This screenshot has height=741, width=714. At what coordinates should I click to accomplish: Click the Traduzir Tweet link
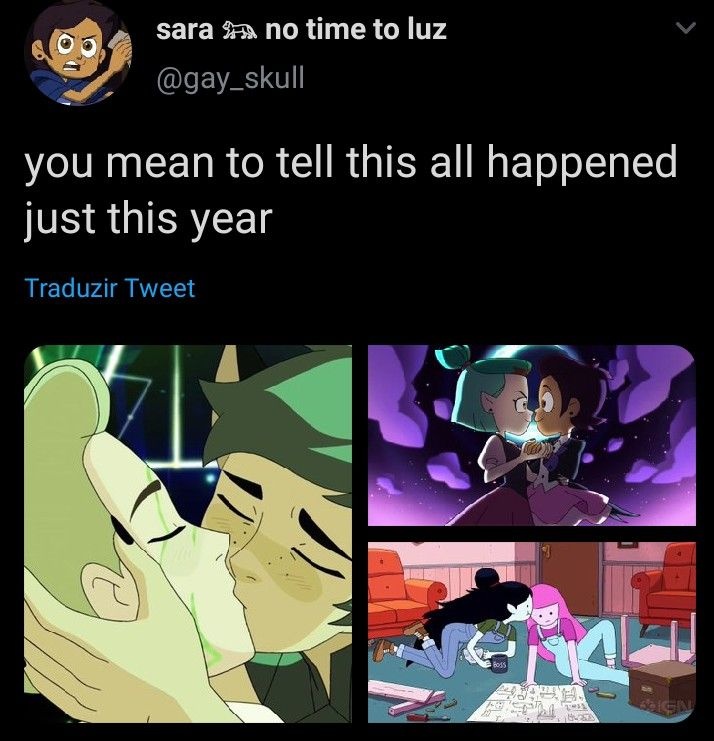click(x=110, y=288)
